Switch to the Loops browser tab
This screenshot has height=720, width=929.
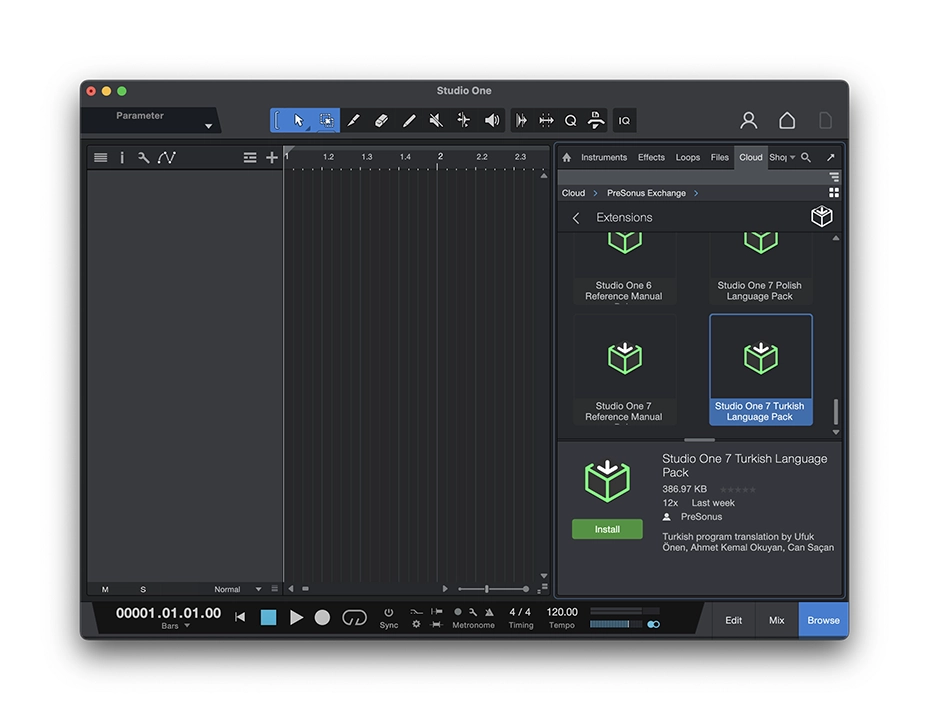click(x=688, y=157)
